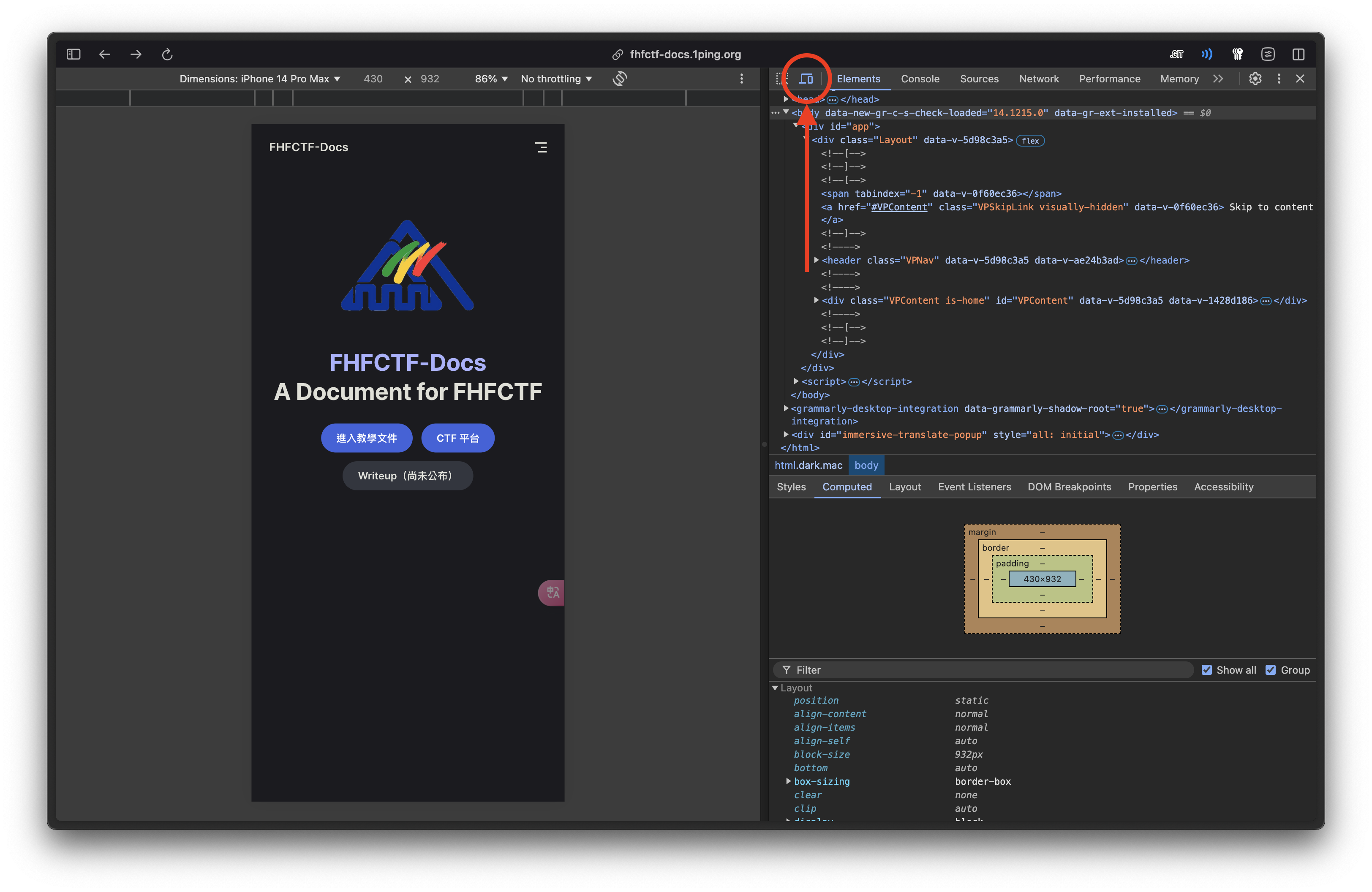Click the link icon beside the URL

pyautogui.click(x=618, y=55)
